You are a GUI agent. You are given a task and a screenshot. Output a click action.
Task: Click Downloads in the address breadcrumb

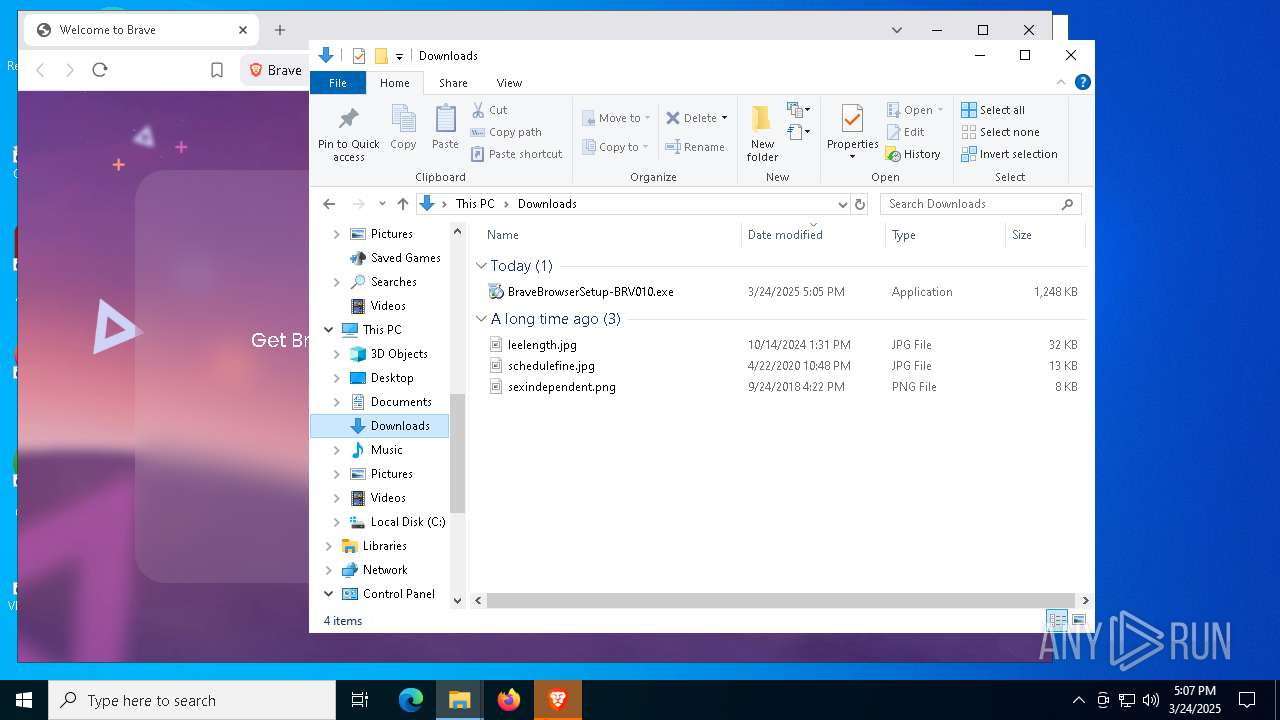coord(547,204)
